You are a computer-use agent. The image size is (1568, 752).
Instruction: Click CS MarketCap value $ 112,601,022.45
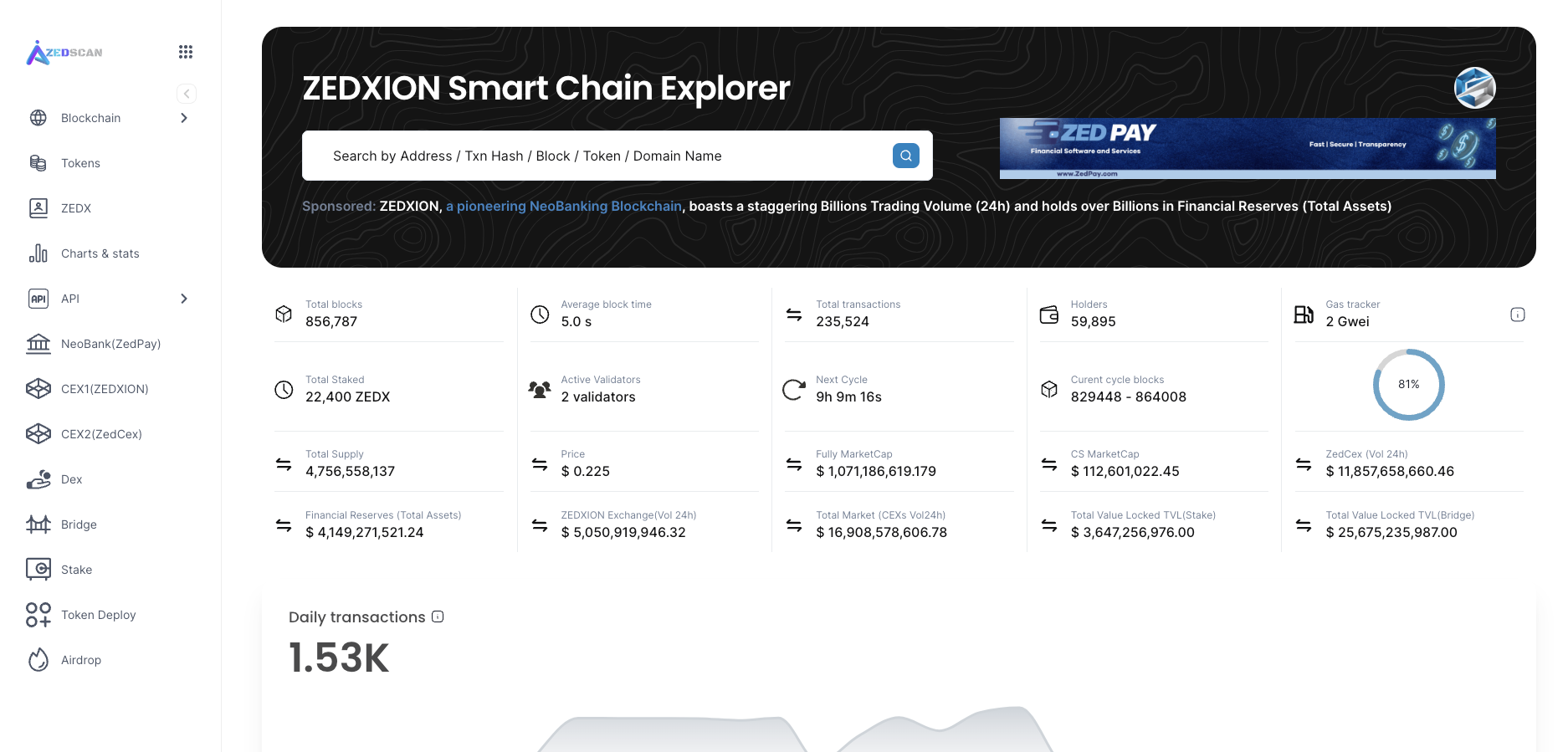point(1125,472)
